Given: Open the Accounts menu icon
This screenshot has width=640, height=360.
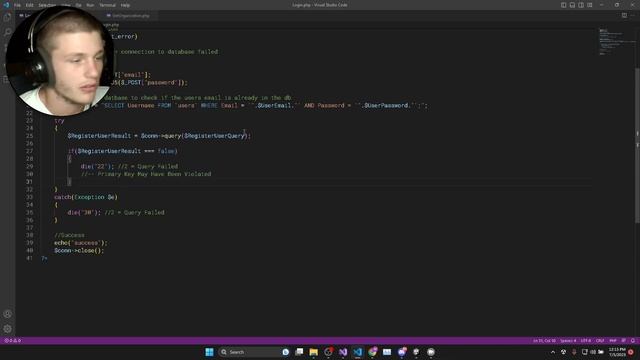Looking at the screenshot, I should point(7,314).
